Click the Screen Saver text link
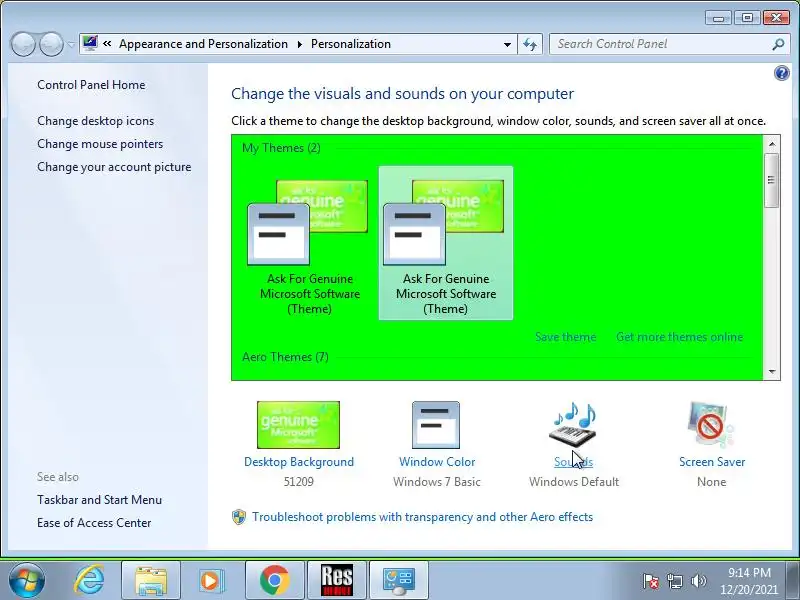This screenshot has width=800, height=600. coord(712,462)
